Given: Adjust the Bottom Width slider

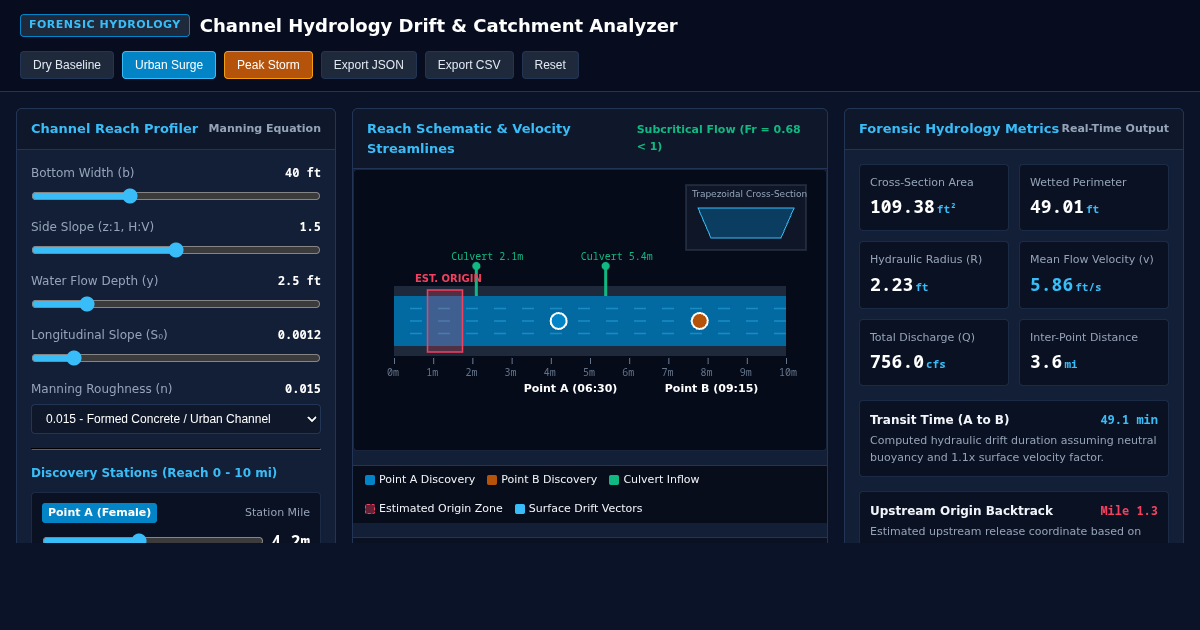Looking at the screenshot, I should 176,196.
